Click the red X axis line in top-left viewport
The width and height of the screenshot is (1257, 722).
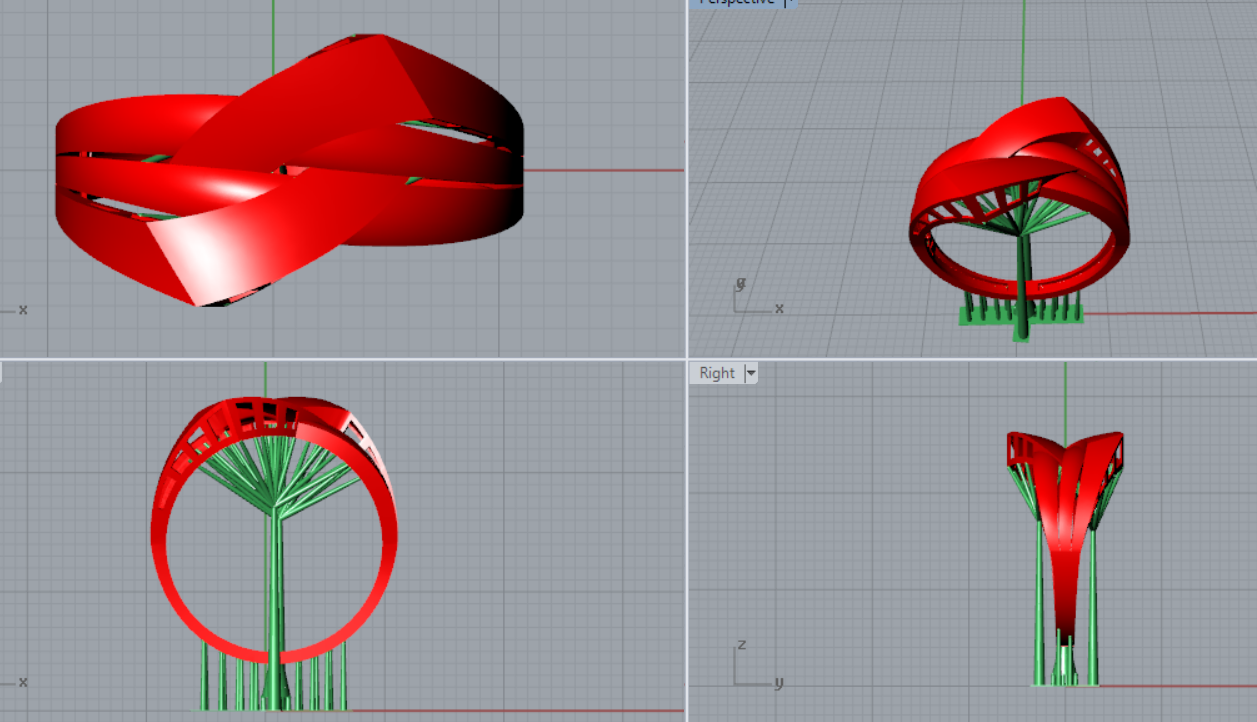(600, 170)
